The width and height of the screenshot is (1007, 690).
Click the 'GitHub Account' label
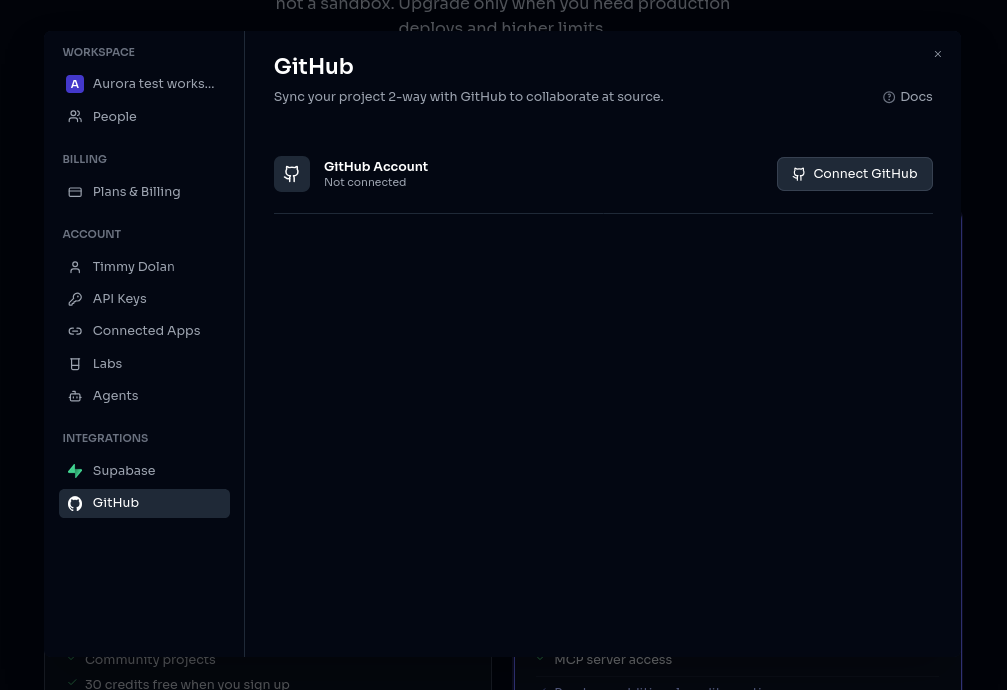[x=376, y=166]
